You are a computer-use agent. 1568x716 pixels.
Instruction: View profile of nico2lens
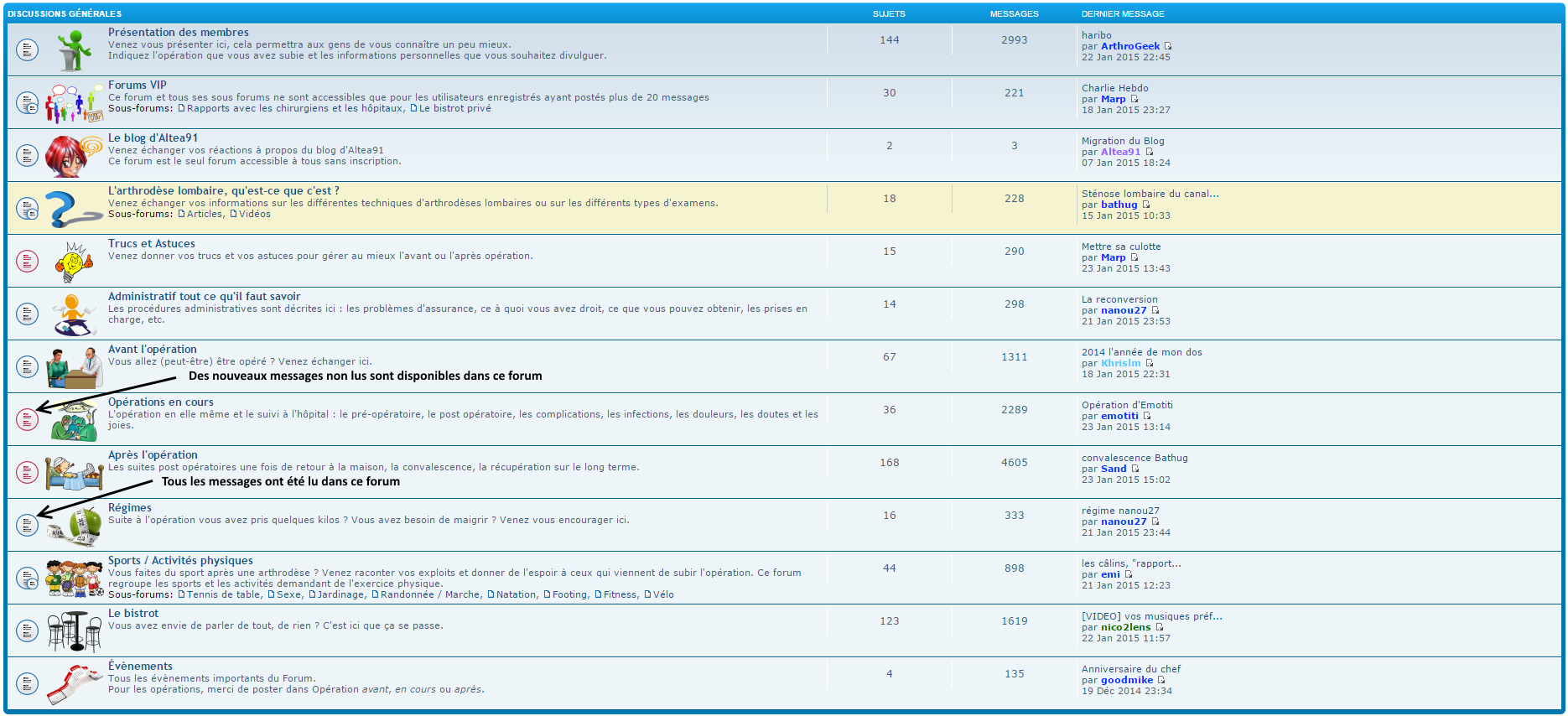click(1126, 627)
